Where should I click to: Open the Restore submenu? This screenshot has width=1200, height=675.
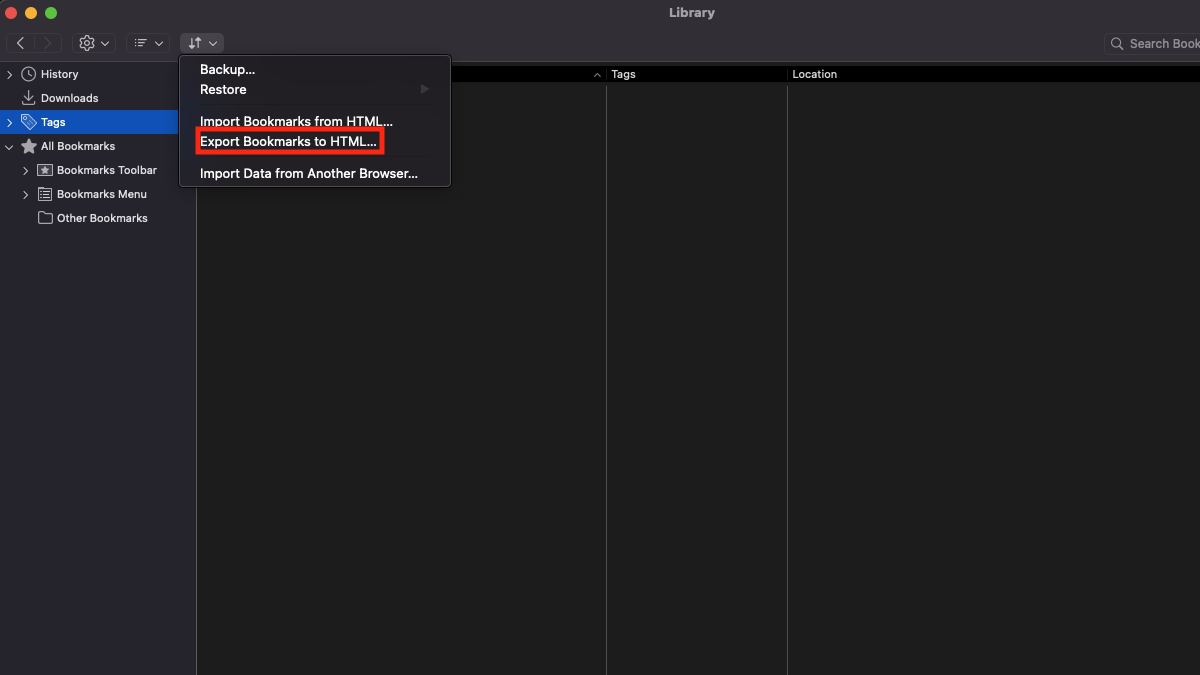pos(314,90)
